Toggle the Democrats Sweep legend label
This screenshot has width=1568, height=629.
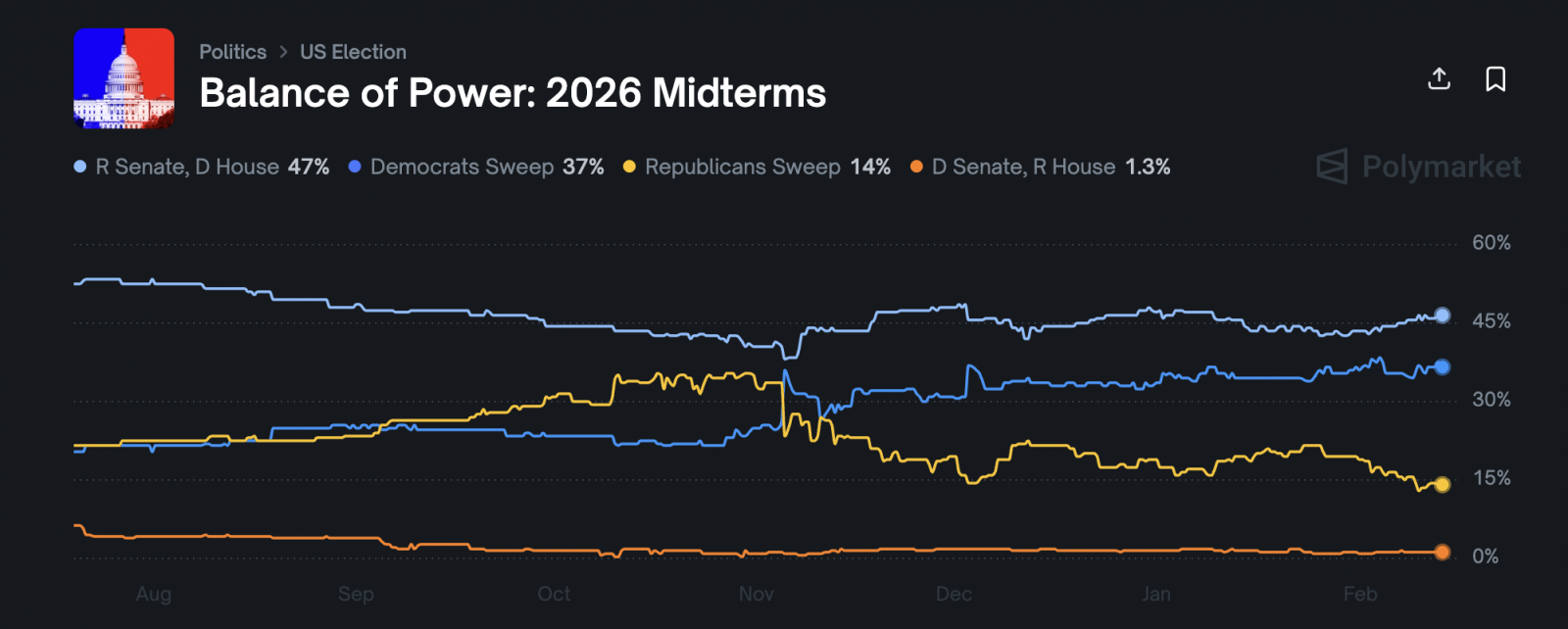(x=462, y=167)
